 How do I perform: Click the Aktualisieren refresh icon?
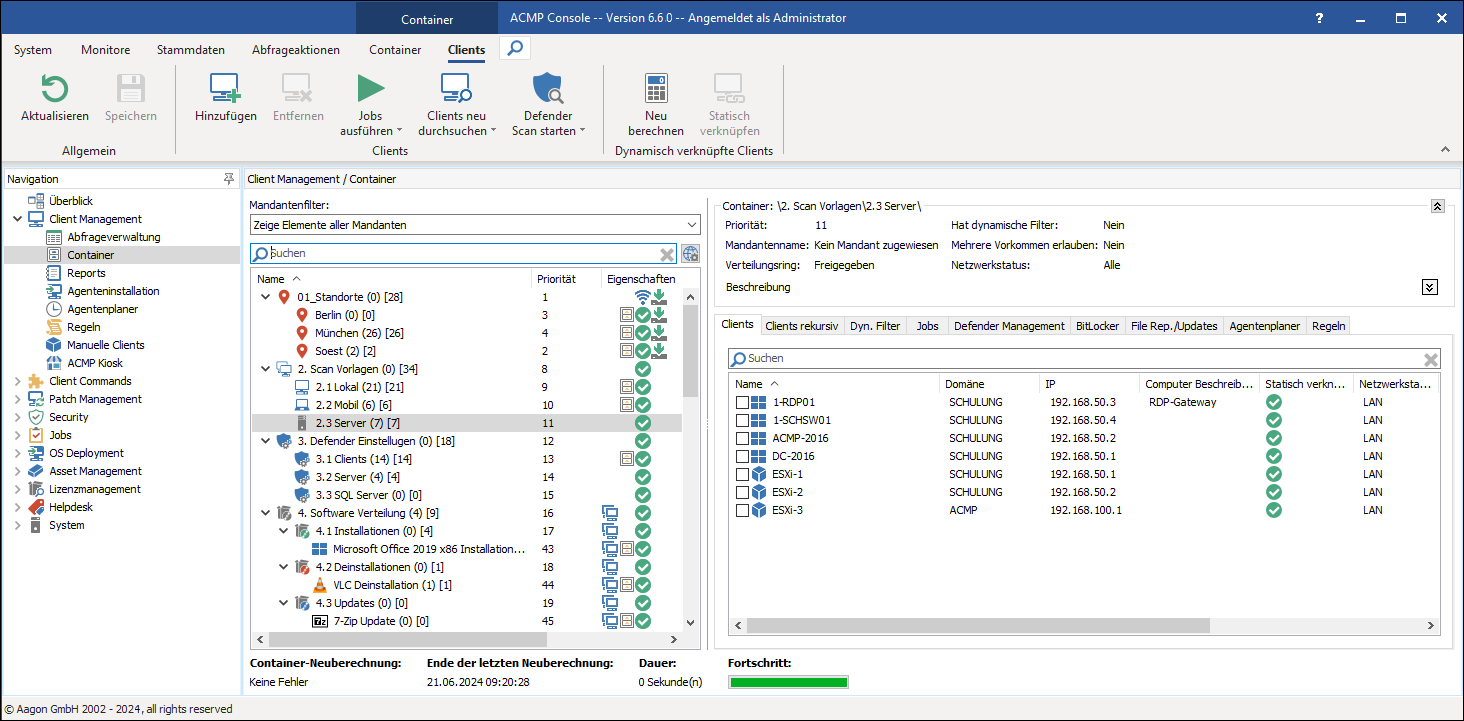click(54, 89)
